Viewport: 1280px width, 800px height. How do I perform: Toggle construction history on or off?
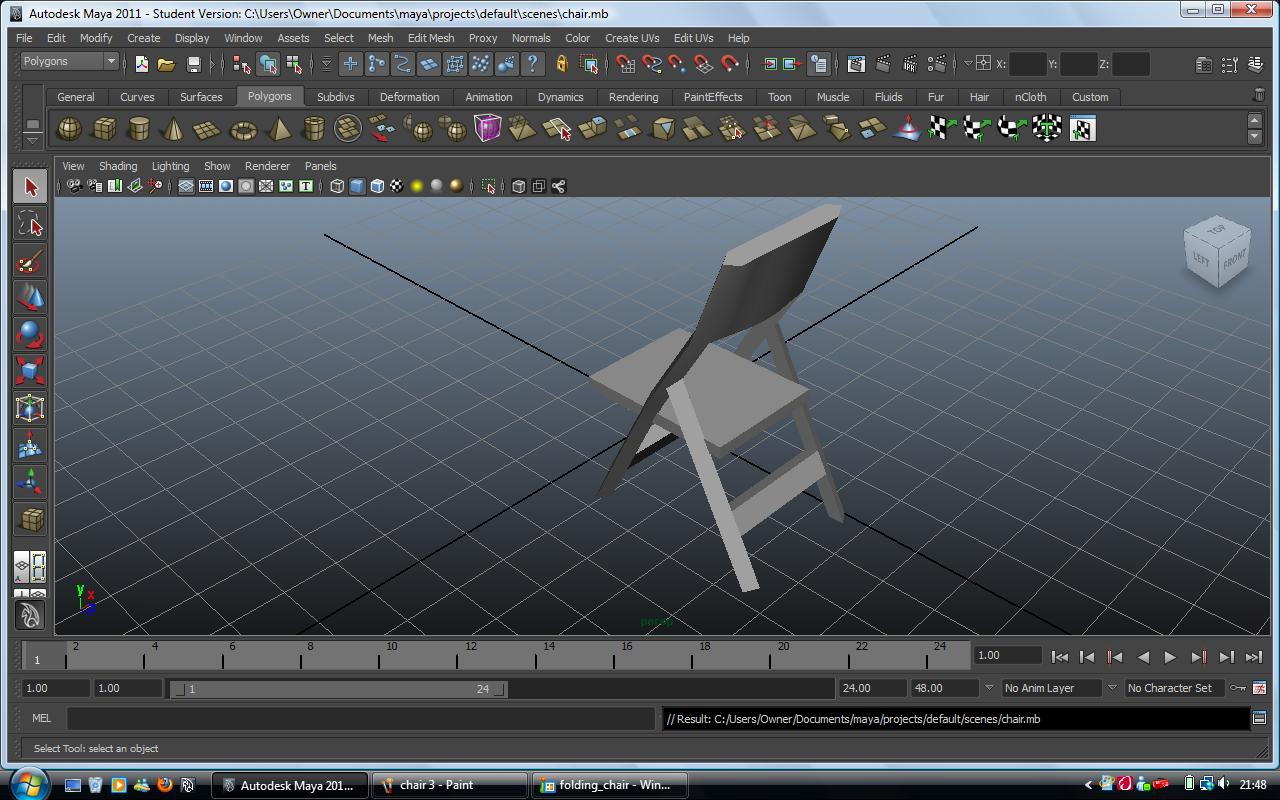click(818, 64)
